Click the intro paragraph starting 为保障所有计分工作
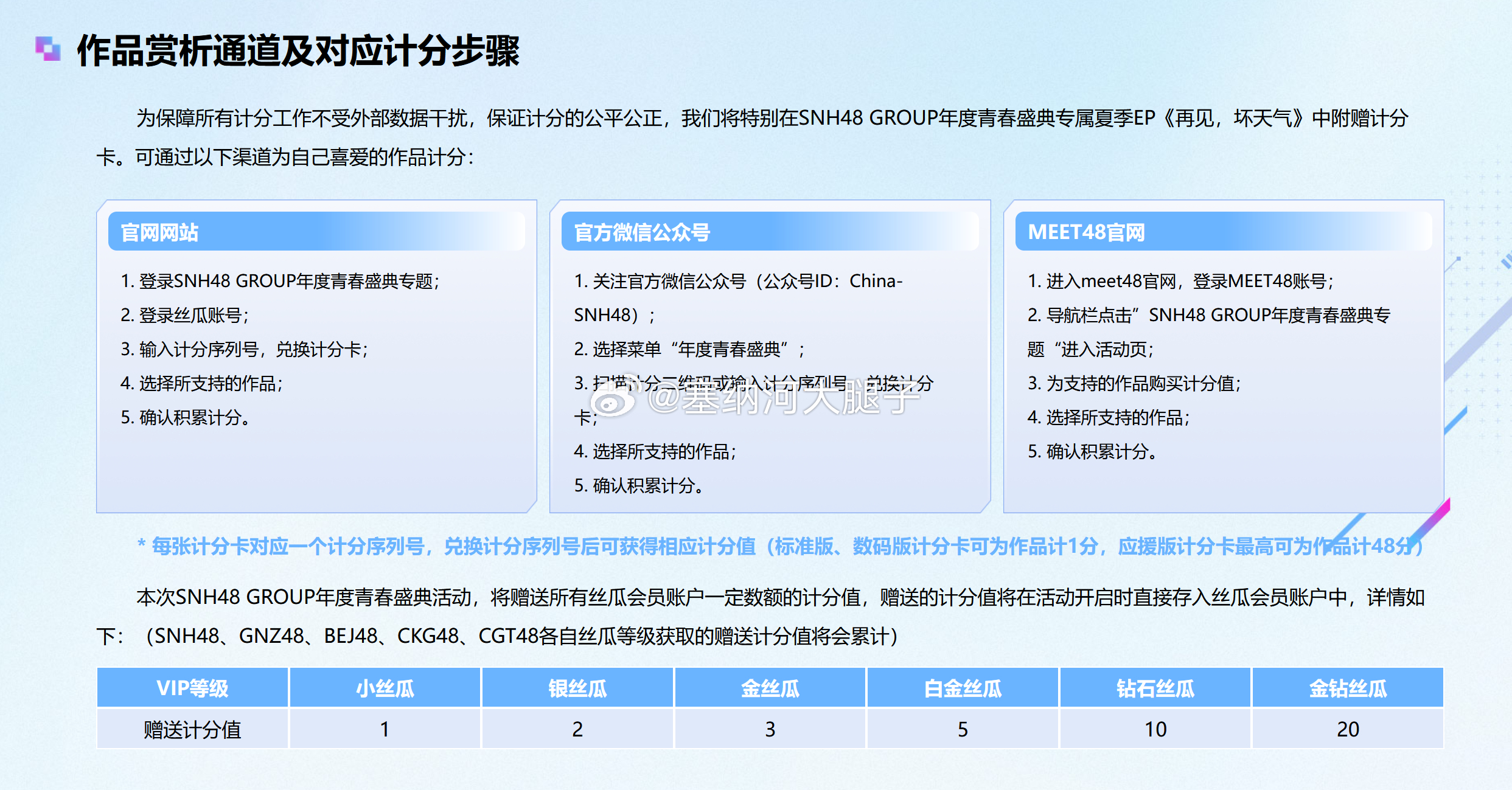 pyautogui.click(x=753, y=137)
